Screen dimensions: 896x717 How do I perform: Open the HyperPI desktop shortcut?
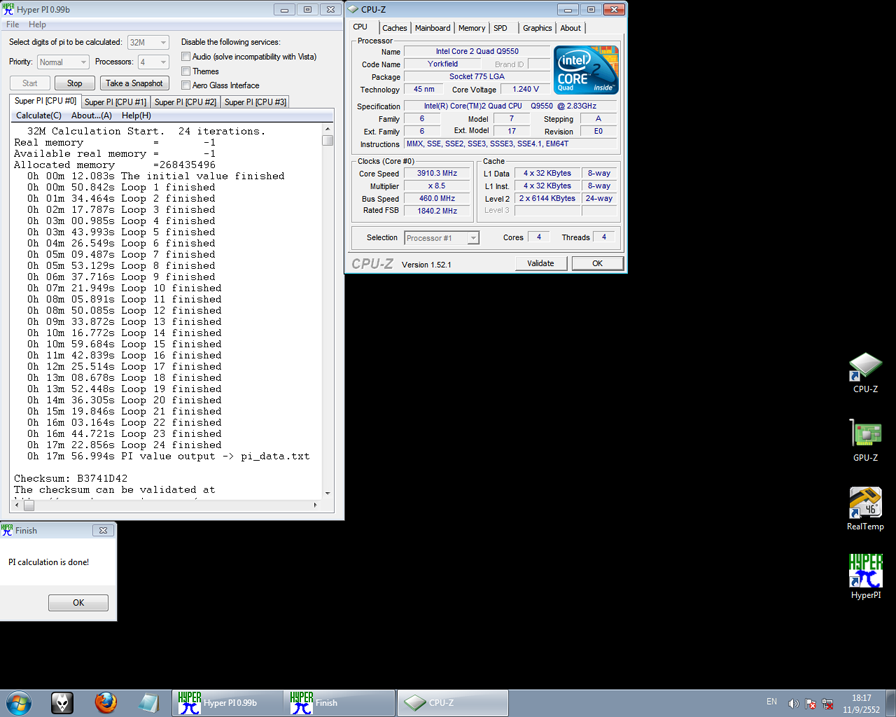click(865, 576)
